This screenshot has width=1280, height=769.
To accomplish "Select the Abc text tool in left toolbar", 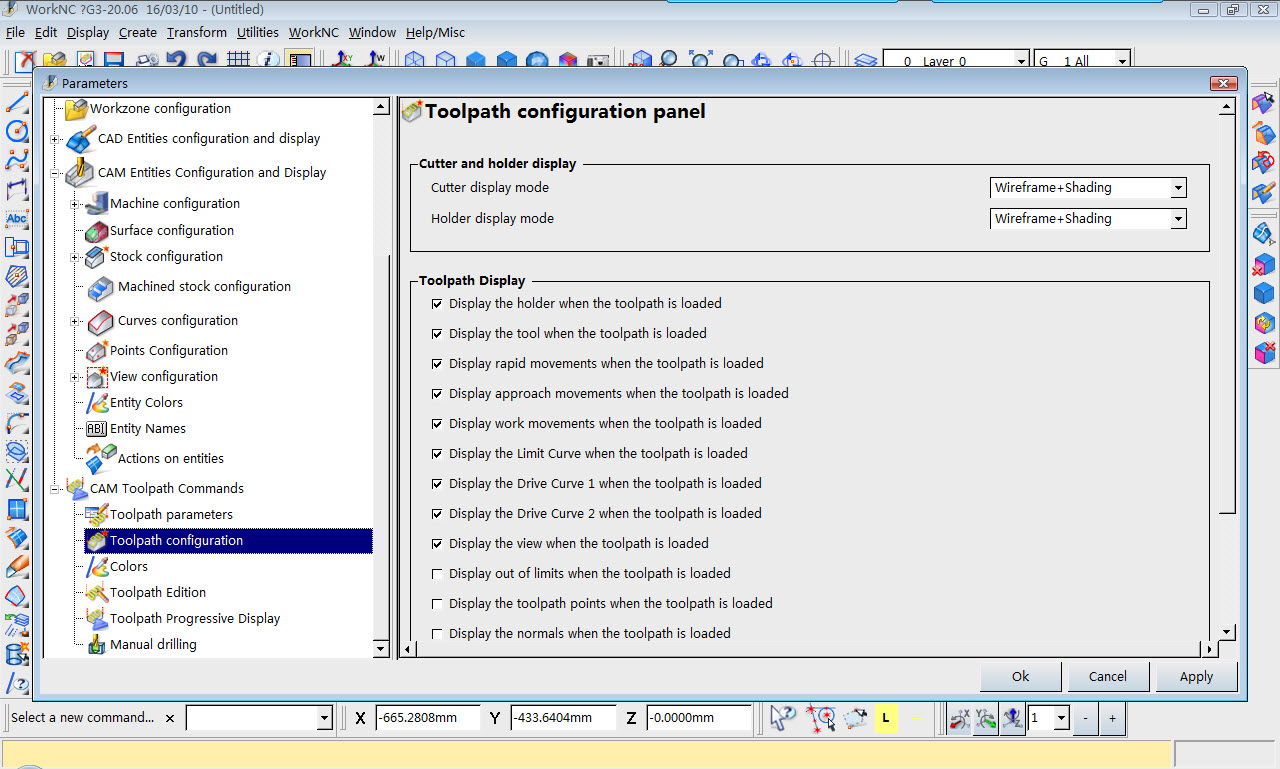I will tap(16, 219).
